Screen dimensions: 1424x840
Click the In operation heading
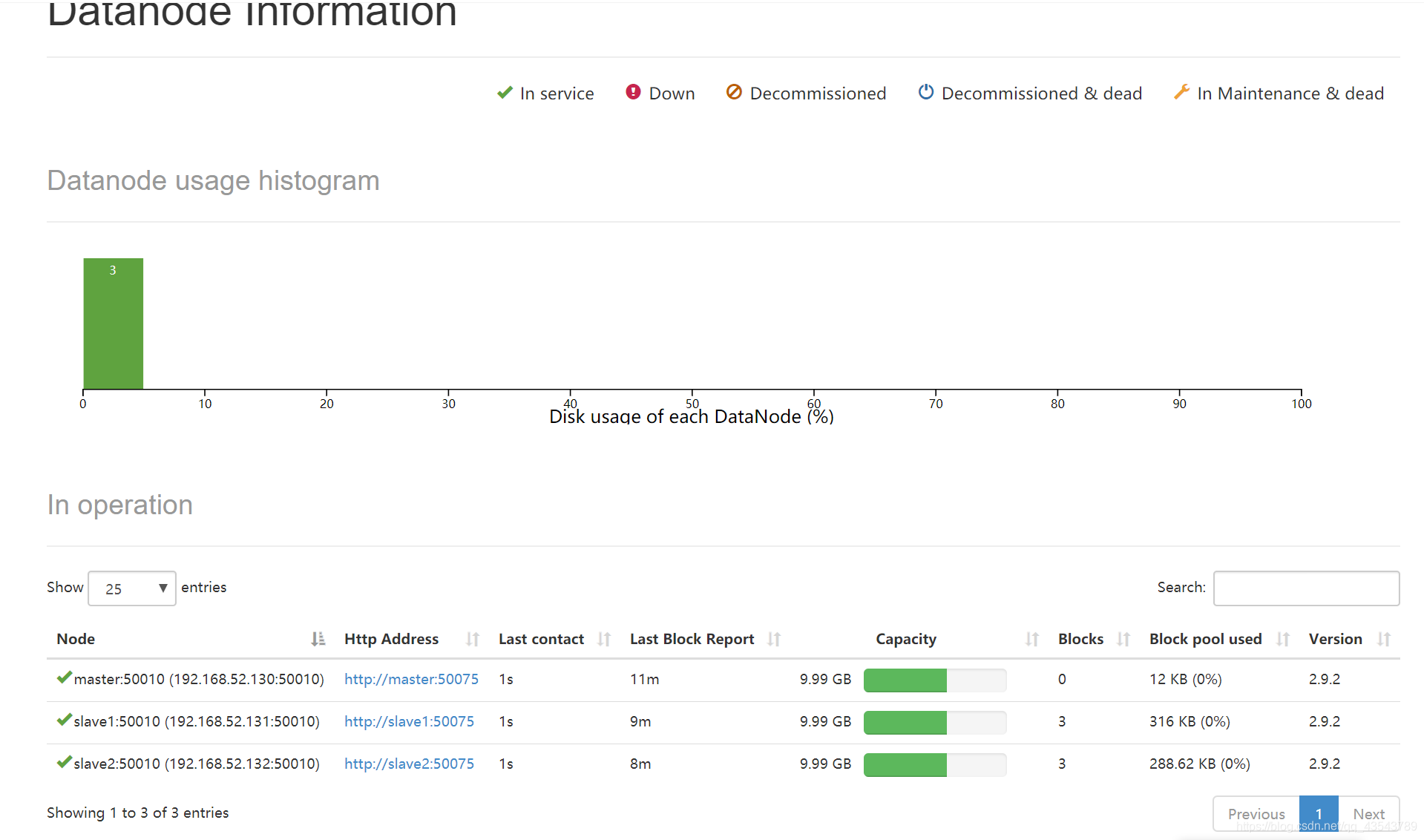119,505
